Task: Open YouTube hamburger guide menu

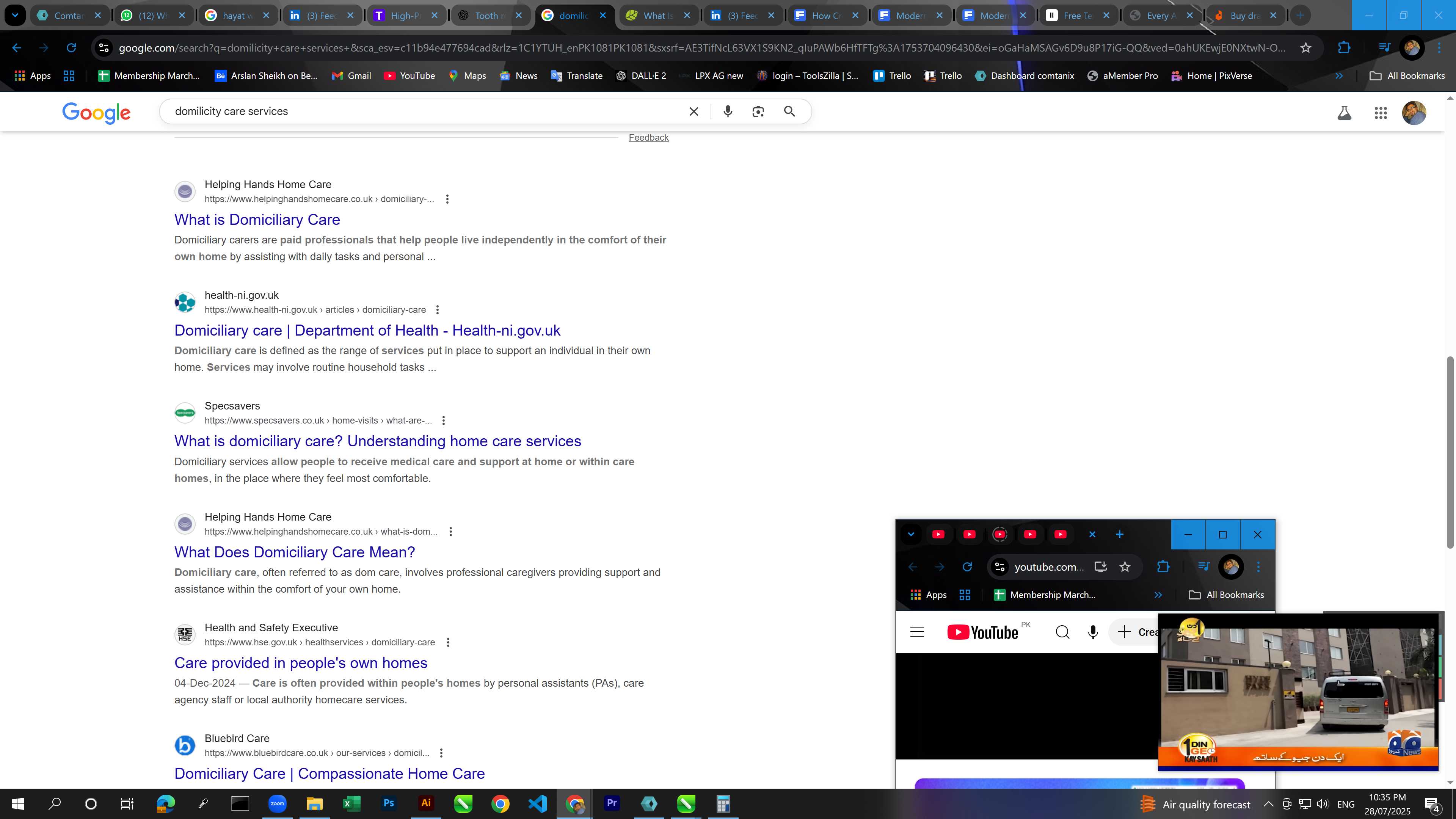Action: tap(917, 632)
